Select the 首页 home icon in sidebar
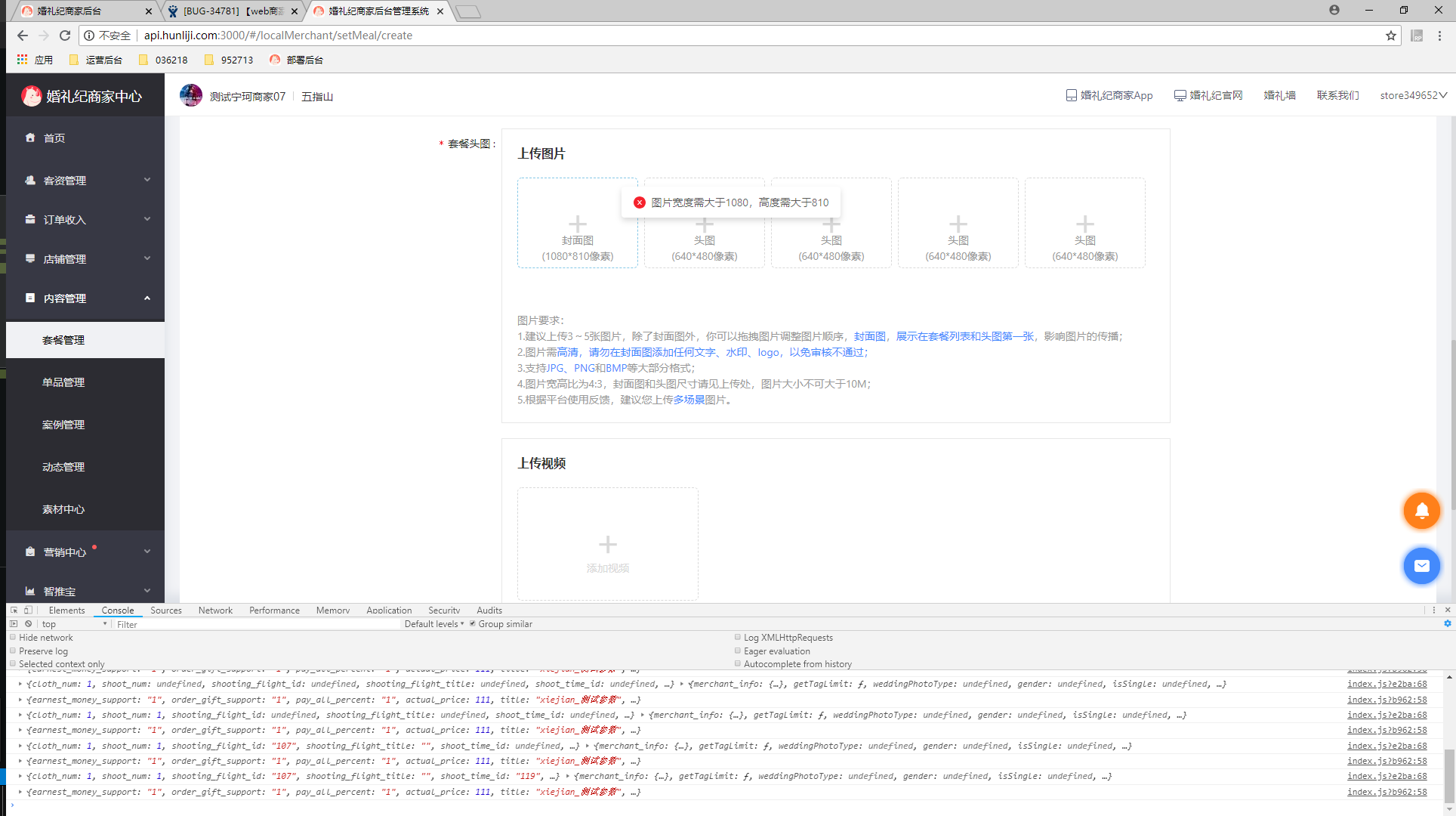Image resolution: width=1456 pixels, height=816 pixels. click(30, 138)
